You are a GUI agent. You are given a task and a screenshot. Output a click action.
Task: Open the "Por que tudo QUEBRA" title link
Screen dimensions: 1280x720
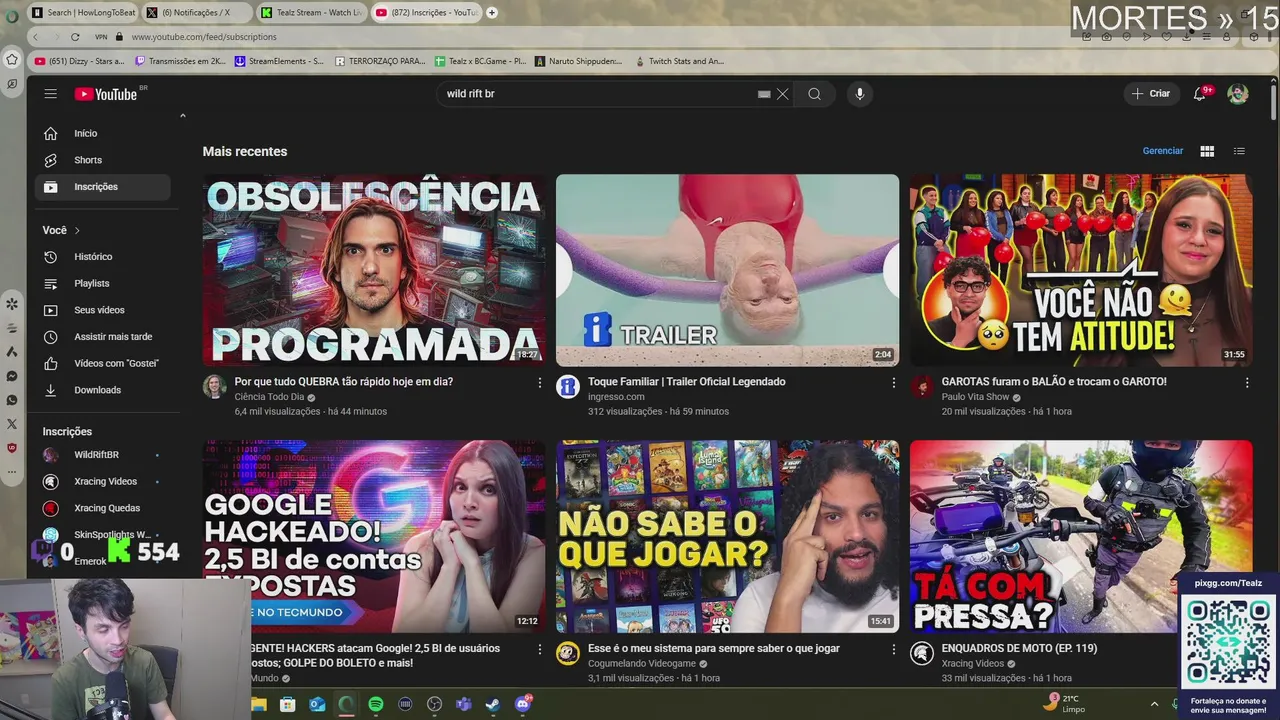click(x=344, y=382)
